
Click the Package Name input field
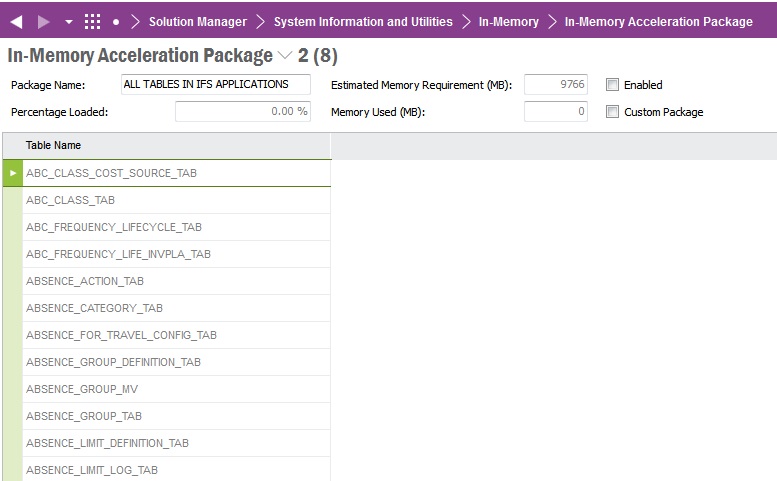pos(215,85)
